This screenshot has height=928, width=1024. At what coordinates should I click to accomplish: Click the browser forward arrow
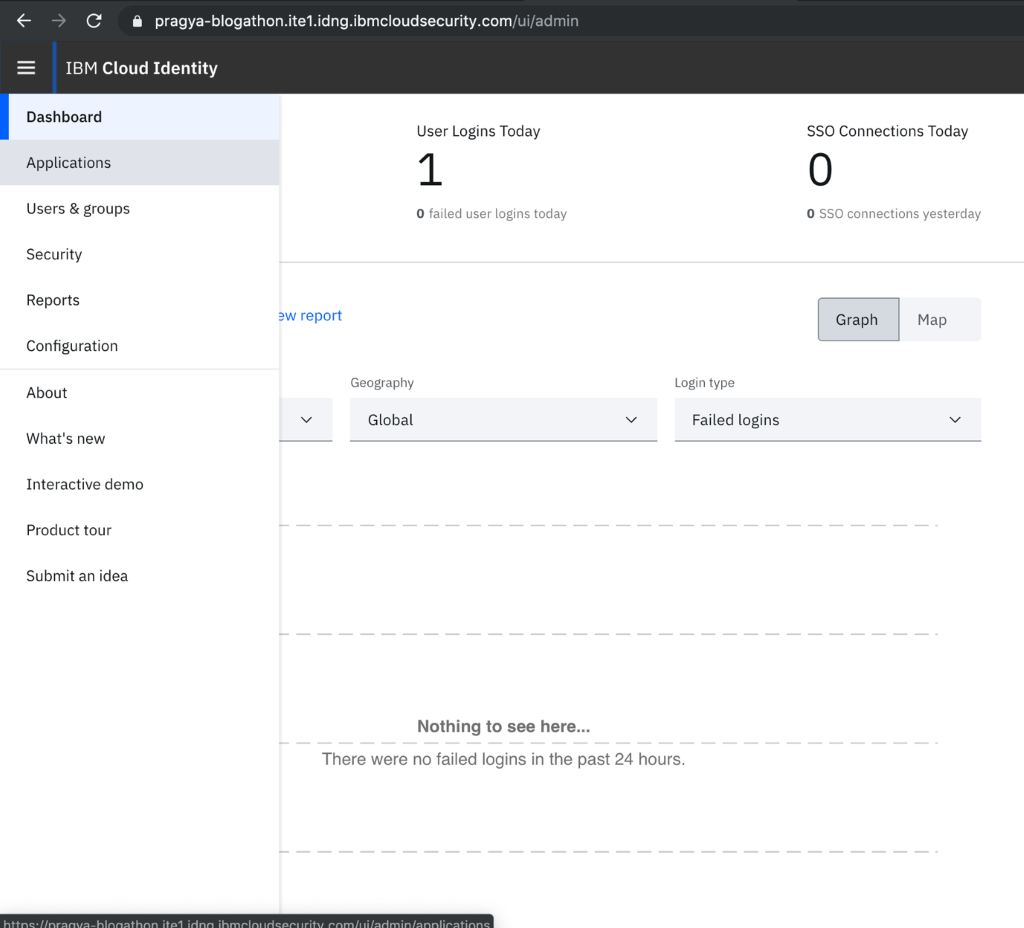pyautogui.click(x=59, y=21)
